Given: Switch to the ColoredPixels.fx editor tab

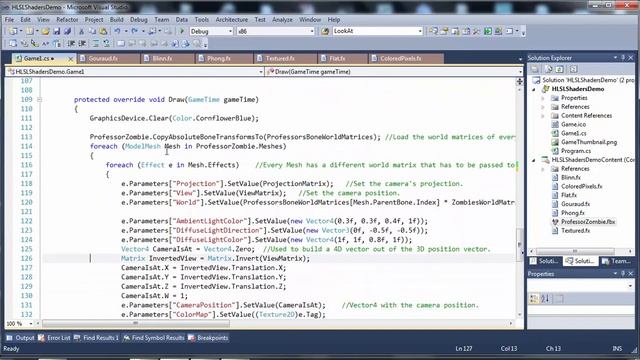Looking at the screenshot, I should point(406,59).
